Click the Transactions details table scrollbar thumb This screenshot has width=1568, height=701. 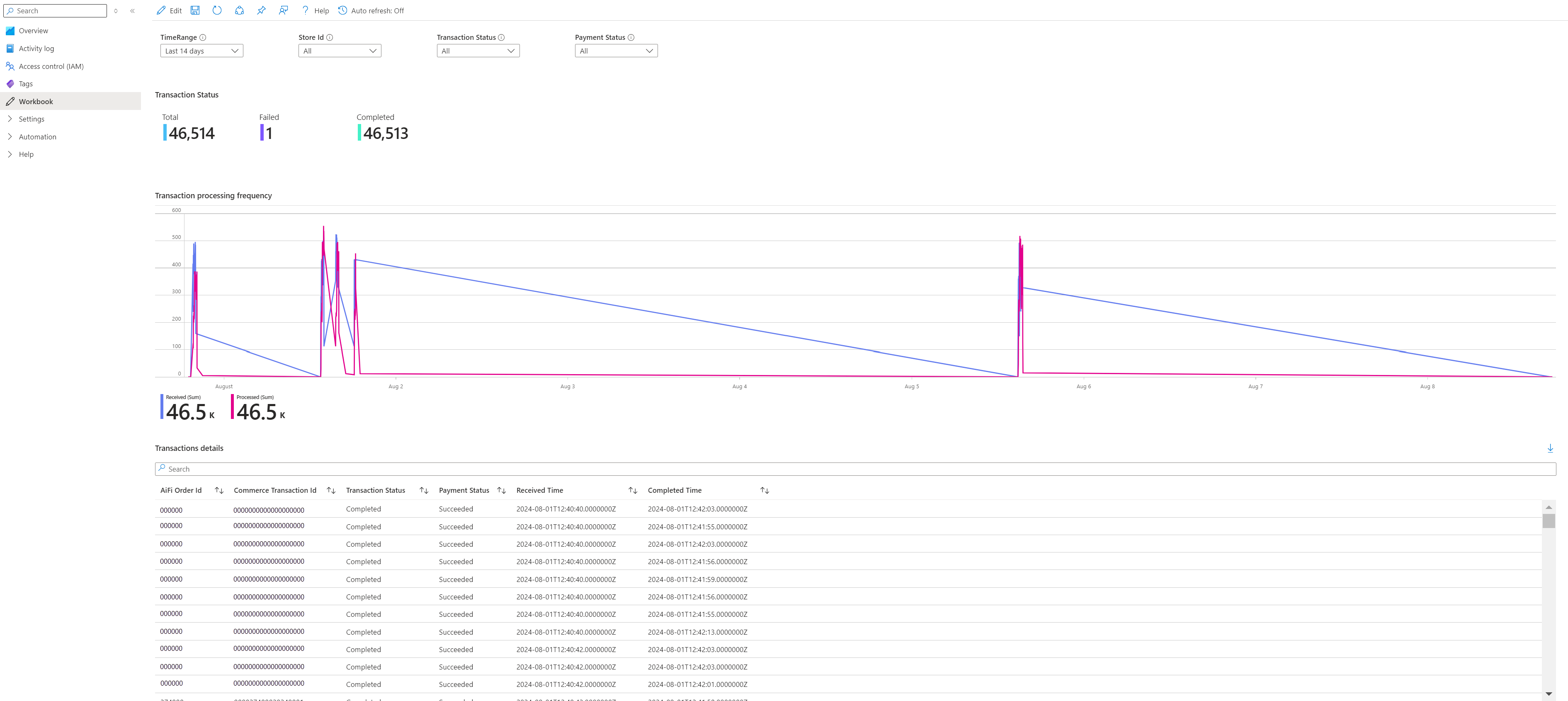point(1549,521)
